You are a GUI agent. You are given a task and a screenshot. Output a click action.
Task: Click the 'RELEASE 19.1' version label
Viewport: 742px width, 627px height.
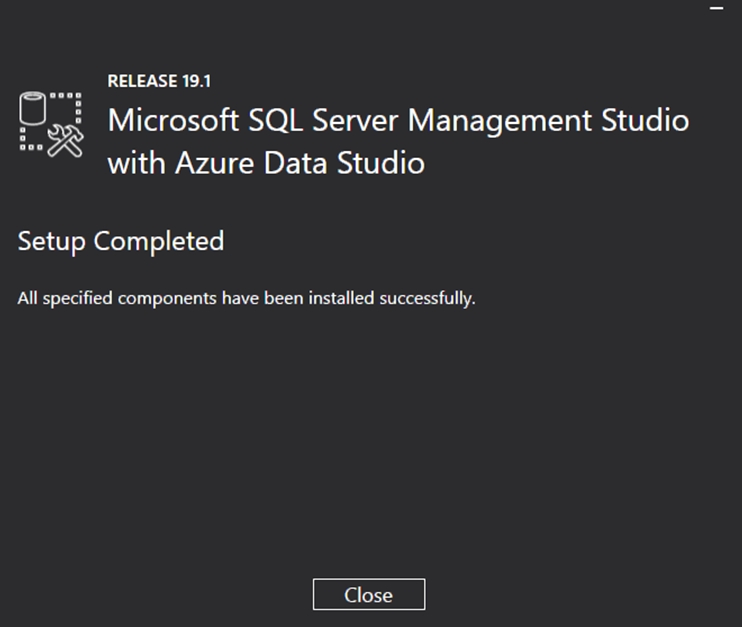point(159,81)
